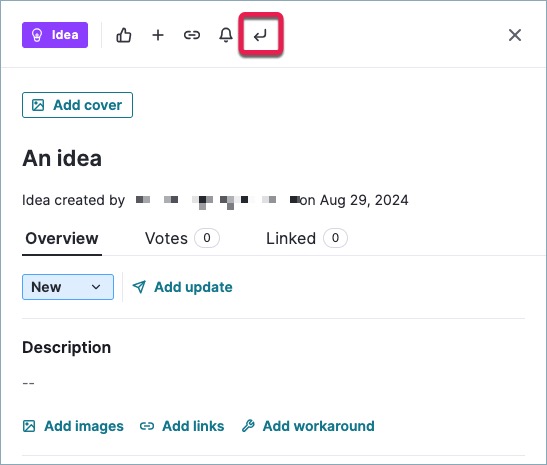
Task: Click the thumbs-up vote icon
Action: (123, 35)
